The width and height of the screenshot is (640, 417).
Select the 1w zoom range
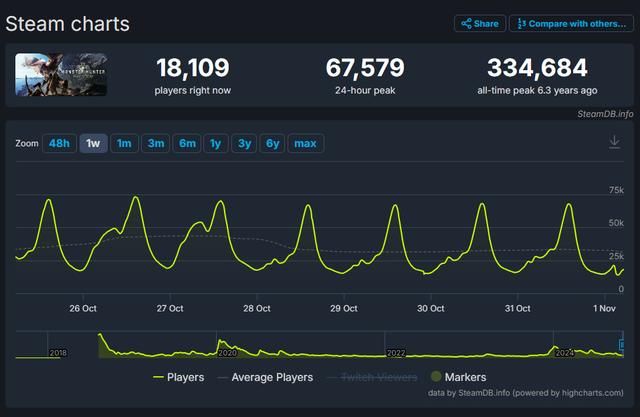click(x=93, y=144)
